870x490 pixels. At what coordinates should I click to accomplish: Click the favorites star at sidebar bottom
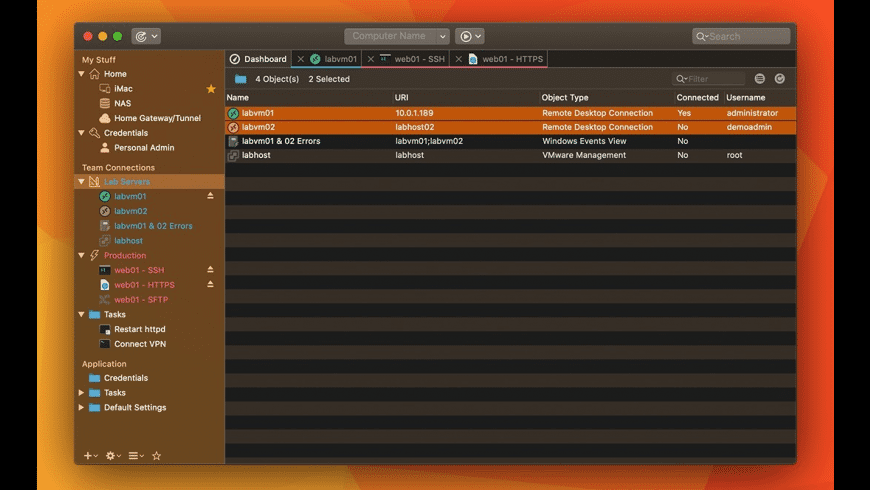pyautogui.click(x=156, y=456)
